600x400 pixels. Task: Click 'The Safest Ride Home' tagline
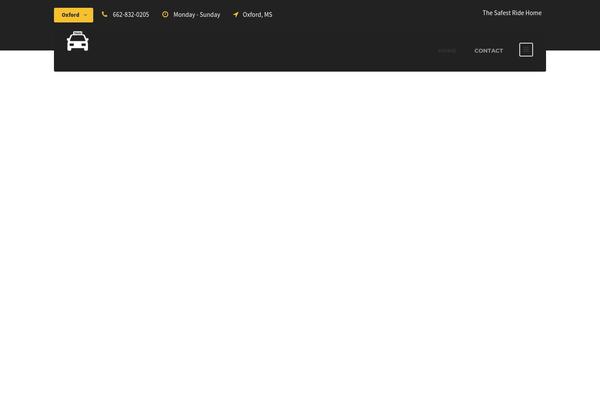(512, 13)
